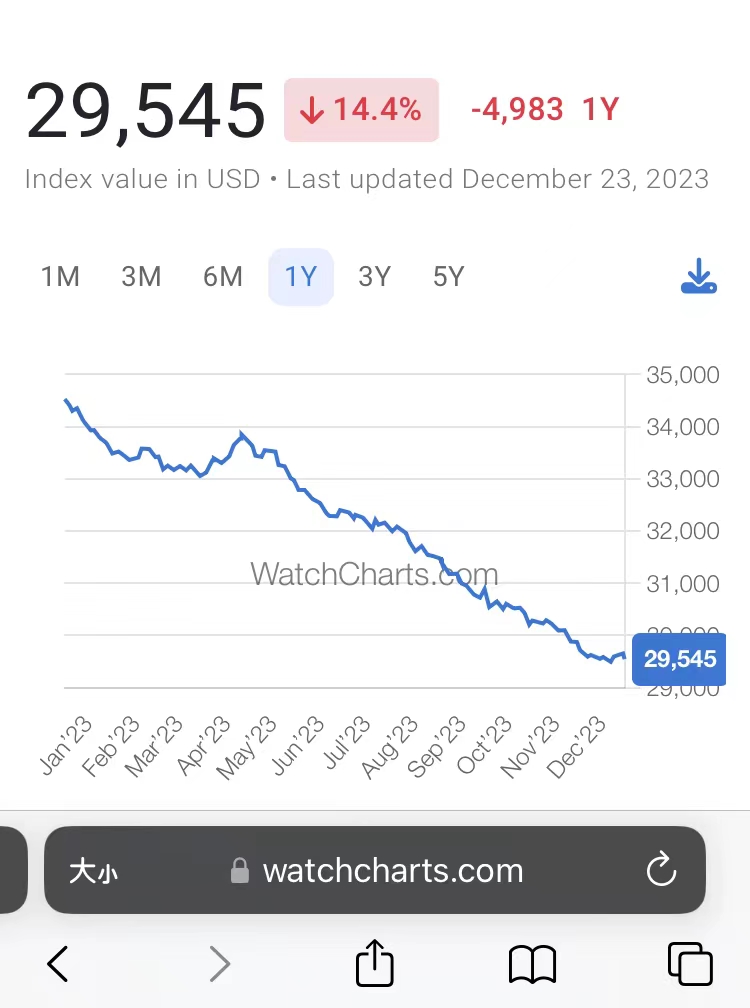Show all open Safari tabs
This screenshot has width=750, height=1008.
coord(690,964)
